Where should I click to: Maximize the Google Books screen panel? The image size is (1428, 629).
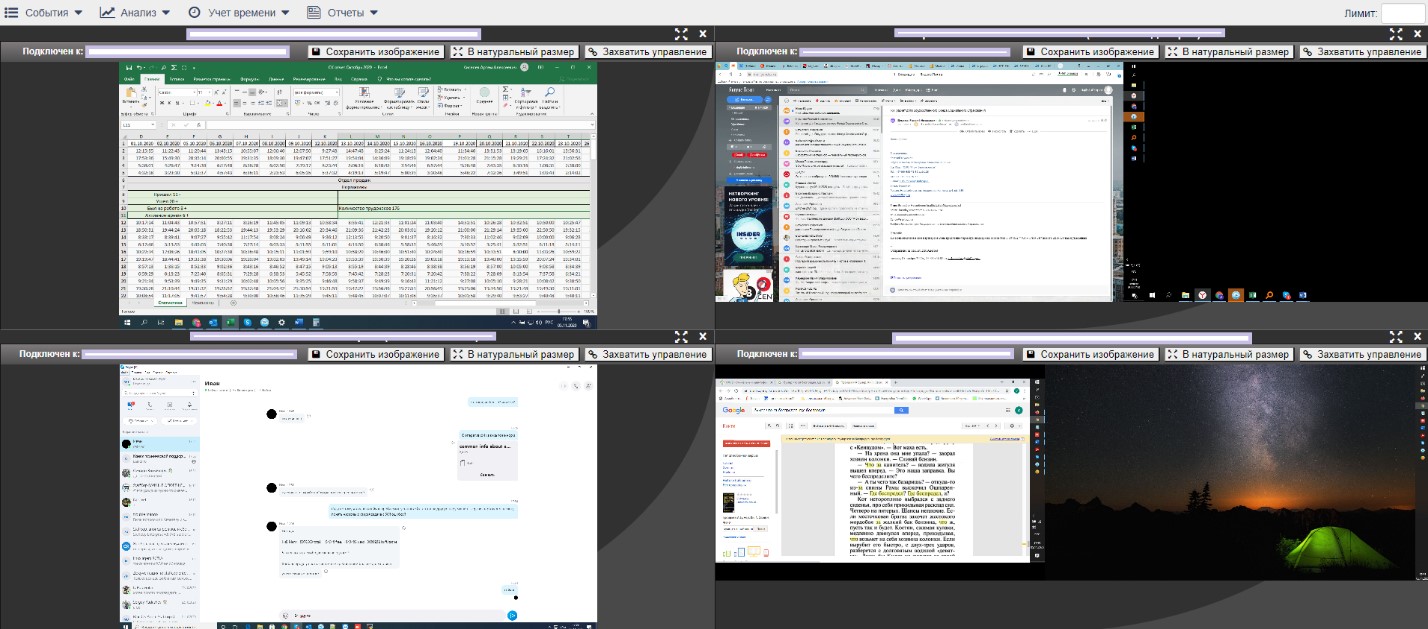(1395, 337)
